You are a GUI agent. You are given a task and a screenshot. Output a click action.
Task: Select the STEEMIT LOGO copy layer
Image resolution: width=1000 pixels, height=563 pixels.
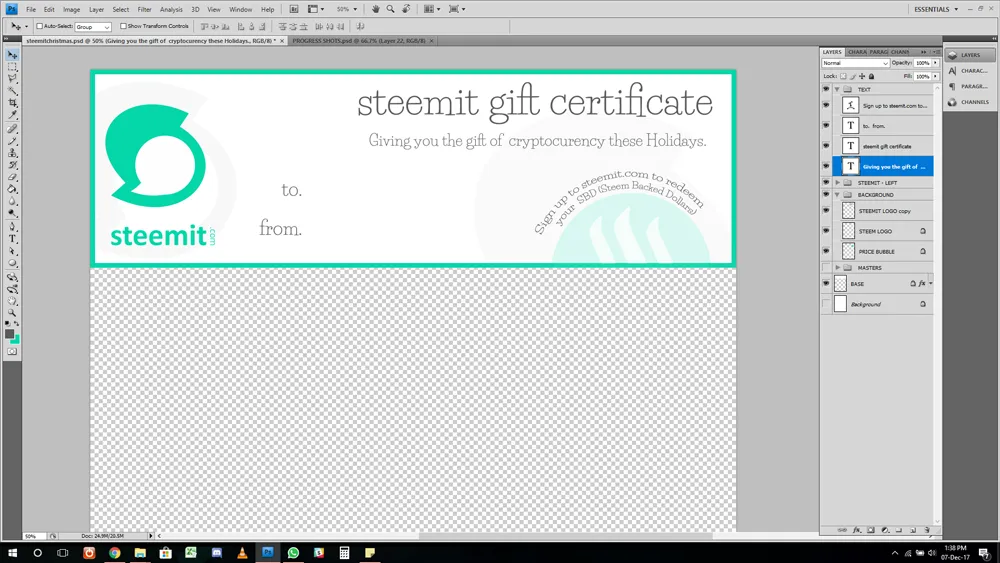coord(883,210)
